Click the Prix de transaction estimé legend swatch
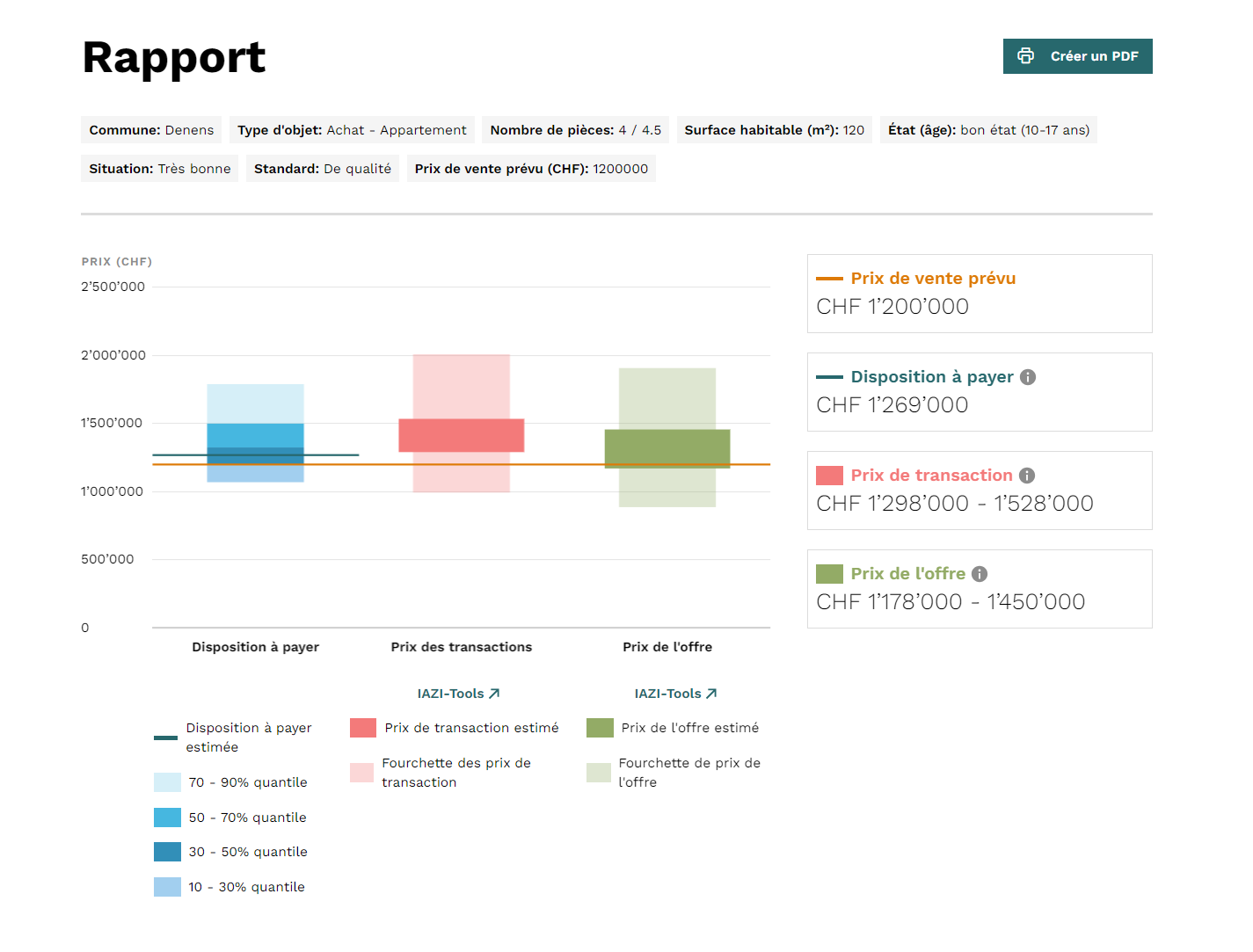The image size is (1253, 952). pos(363,728)
